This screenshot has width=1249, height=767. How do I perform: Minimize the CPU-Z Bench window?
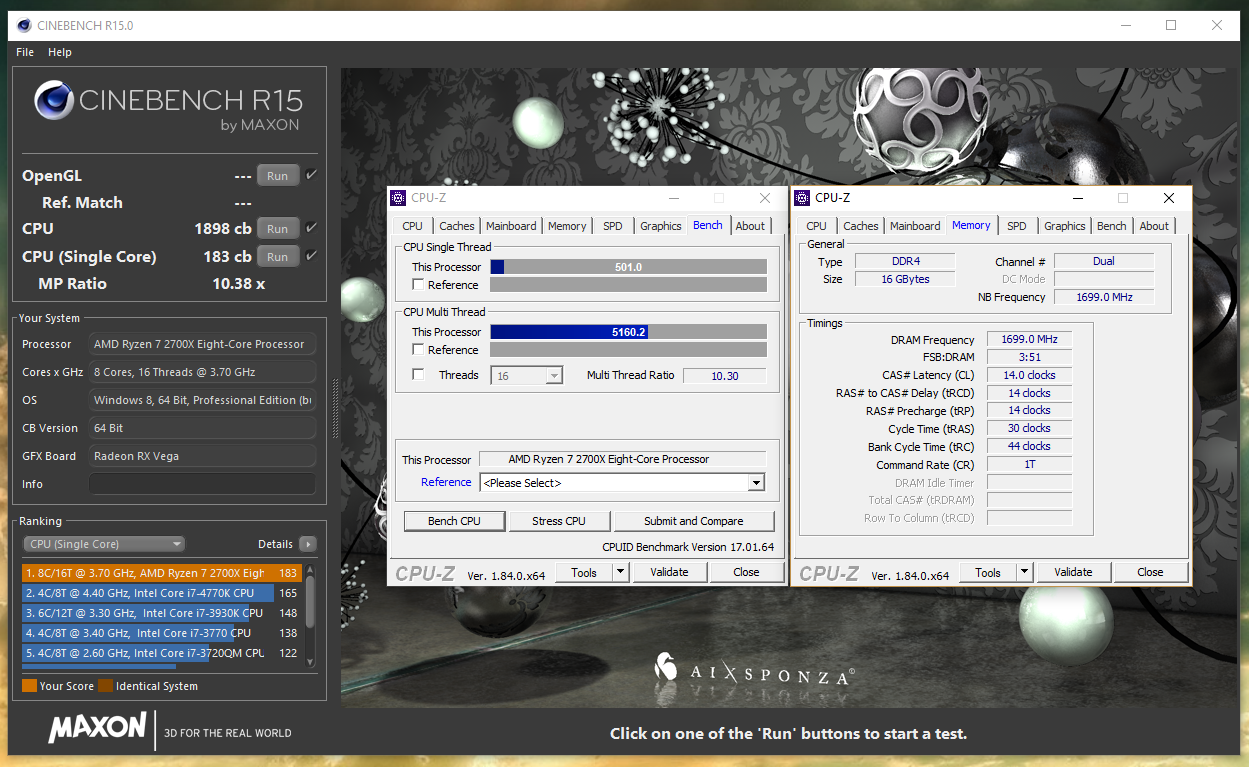pos(673,198)
